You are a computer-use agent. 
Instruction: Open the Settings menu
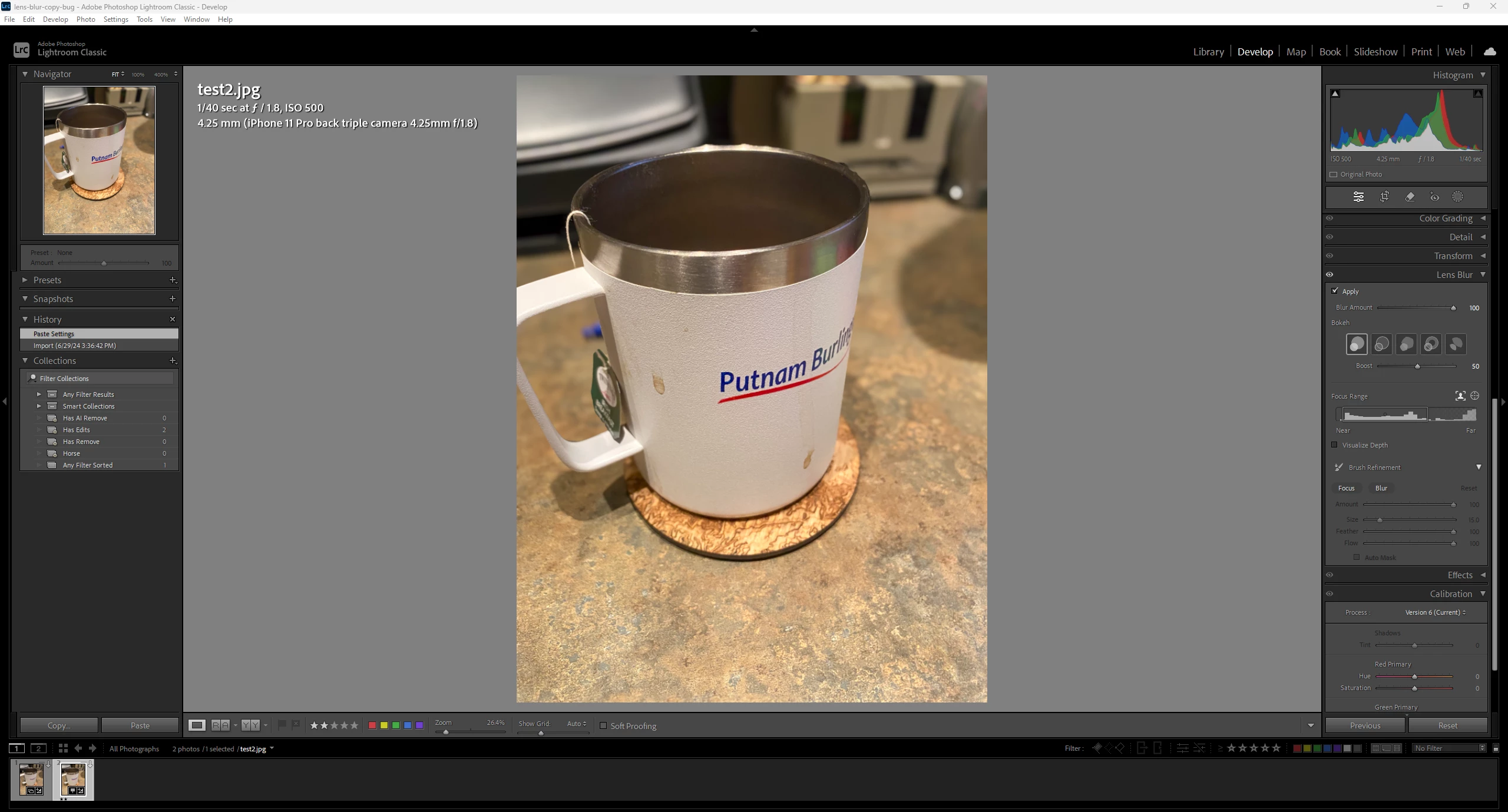coord(115,19)
